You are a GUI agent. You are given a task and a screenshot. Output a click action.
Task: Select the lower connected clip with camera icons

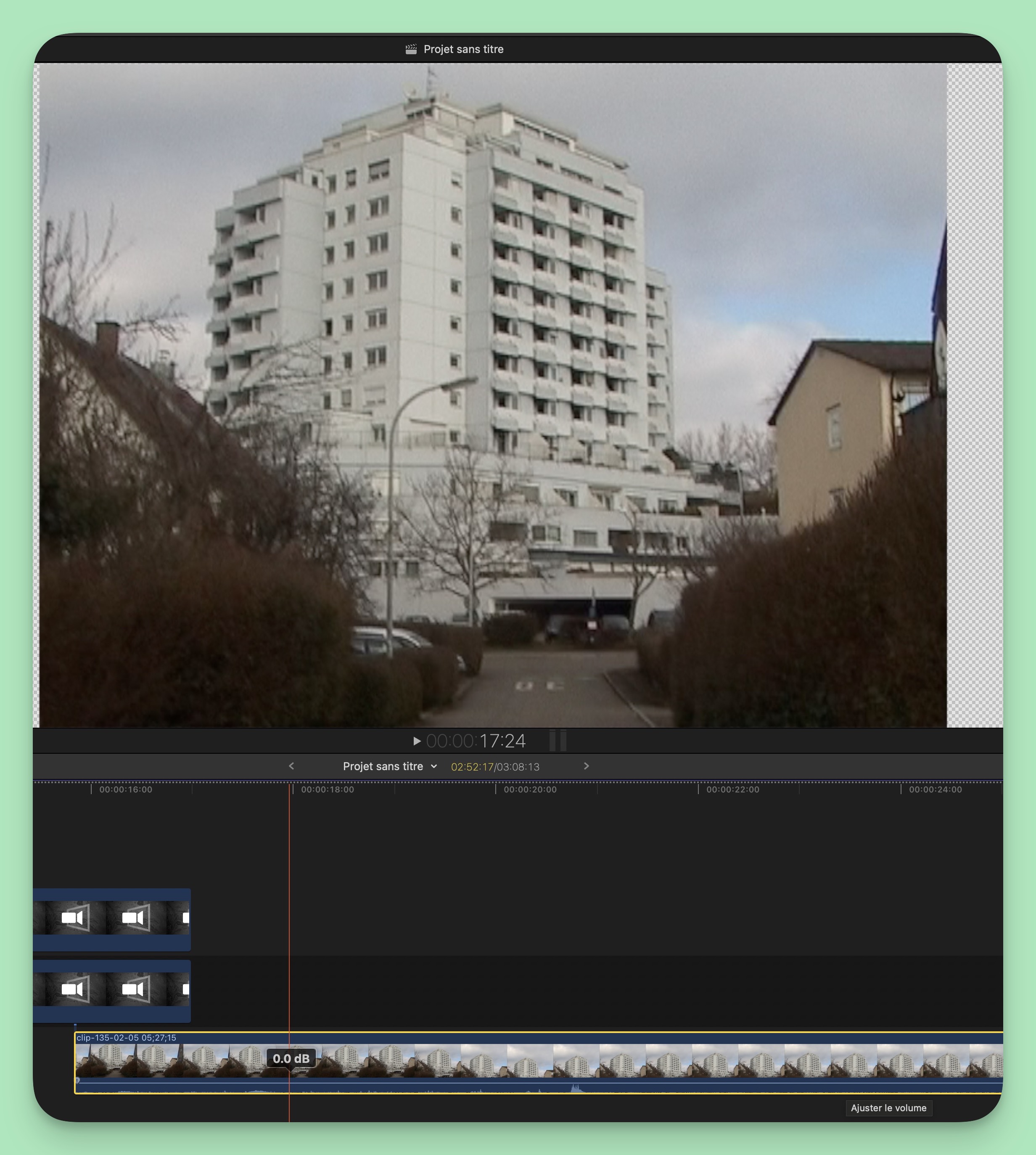(112, 991)
